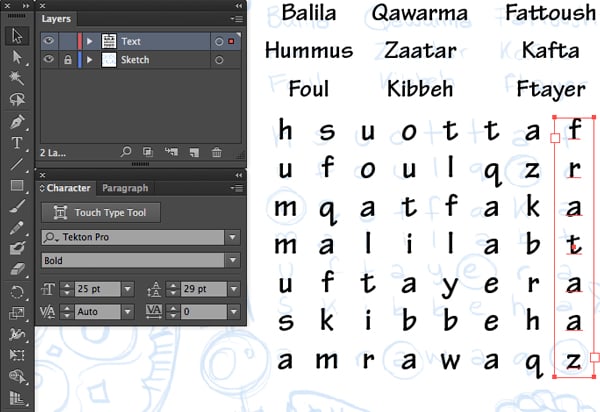Click the tracking value stepper
Image resolution: width=600 pixels, height=412 pixels.
[173, 312]
